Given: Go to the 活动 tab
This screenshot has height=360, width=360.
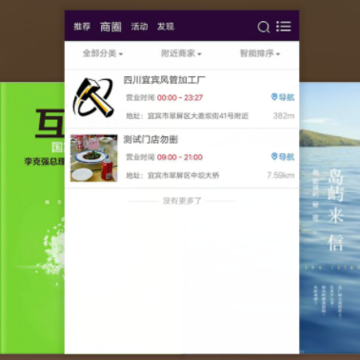Looking at the screenshot, I should pyautogui.click(x=139, y=27).
